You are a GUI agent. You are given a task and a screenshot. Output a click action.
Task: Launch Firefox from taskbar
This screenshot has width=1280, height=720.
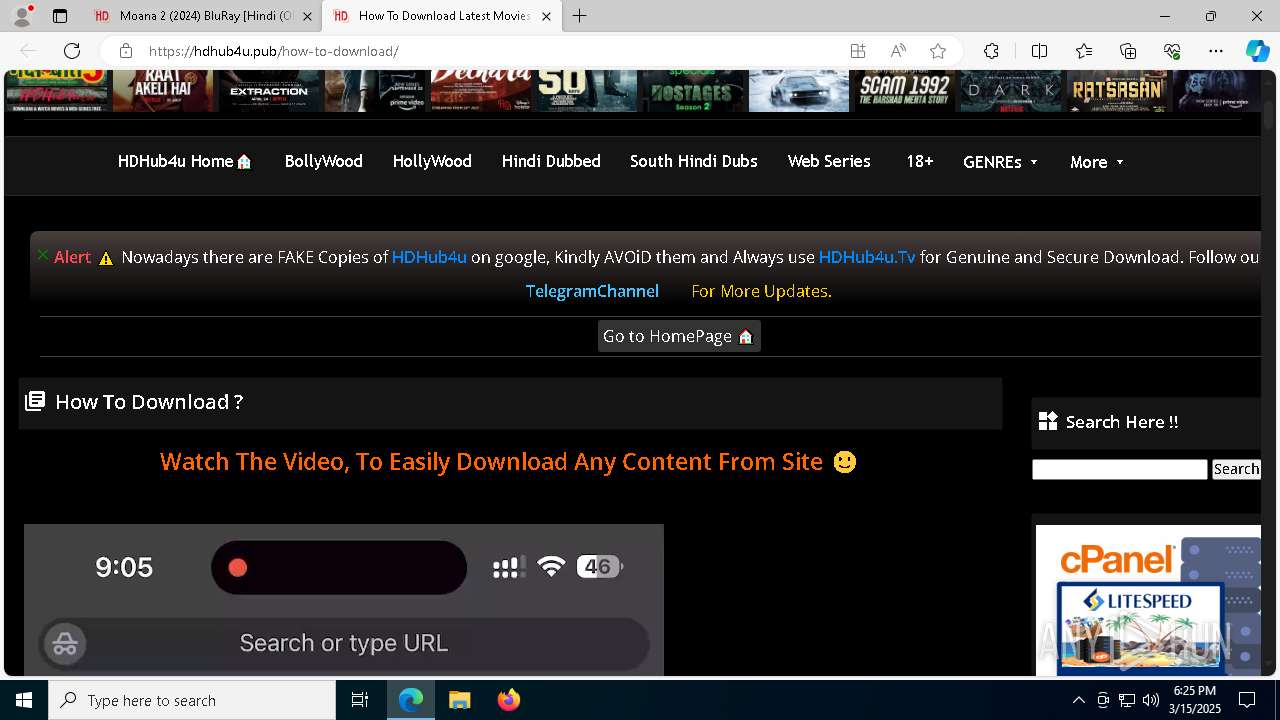(x=508, y=700)
